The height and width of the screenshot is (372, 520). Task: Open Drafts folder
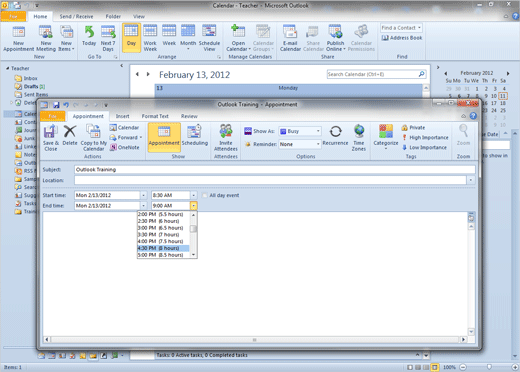(x=30, y=87)
